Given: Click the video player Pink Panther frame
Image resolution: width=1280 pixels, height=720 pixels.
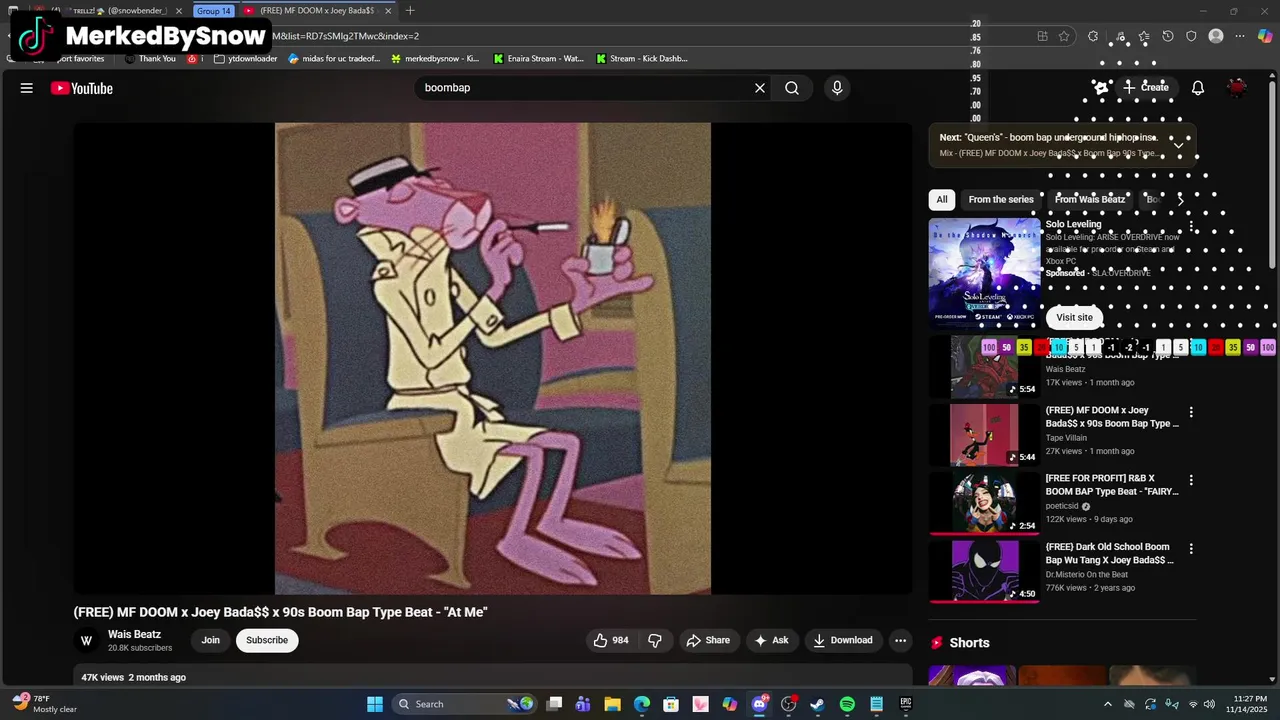Looking at the screenshot, I should click(x=493, y=358).
